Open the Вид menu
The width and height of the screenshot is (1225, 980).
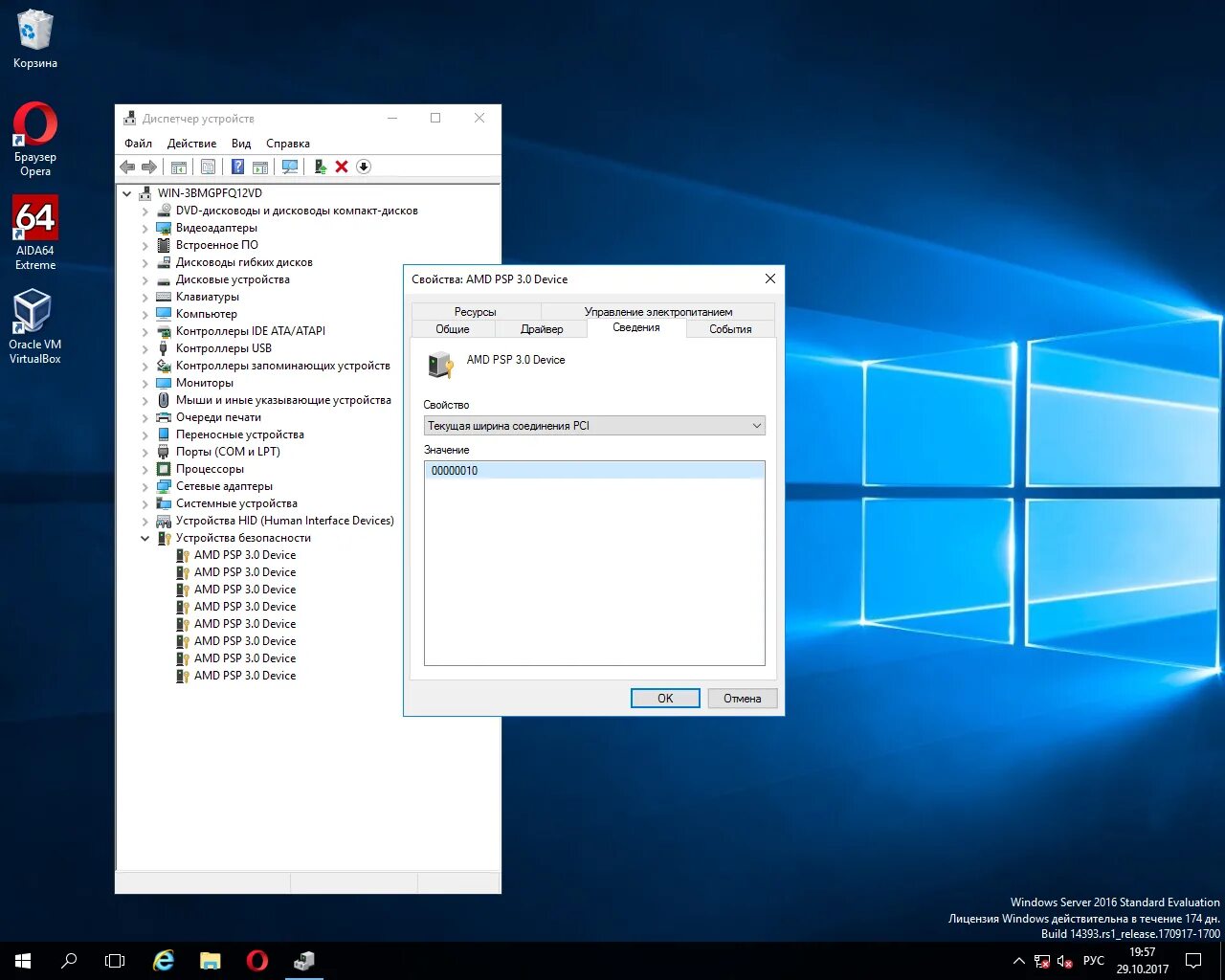pyautogui.click(x=241, y=144)
